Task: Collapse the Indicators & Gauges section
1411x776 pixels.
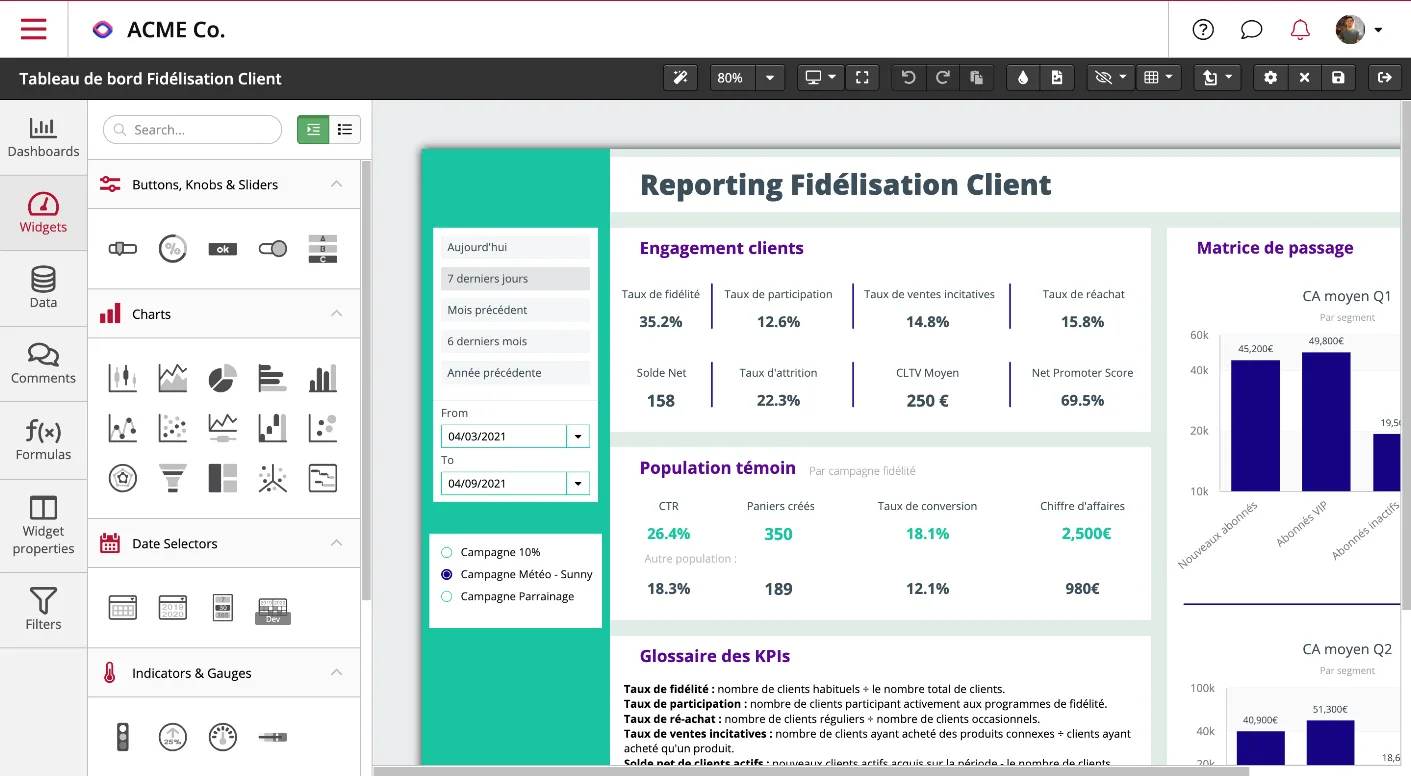Action: (336, 673)
